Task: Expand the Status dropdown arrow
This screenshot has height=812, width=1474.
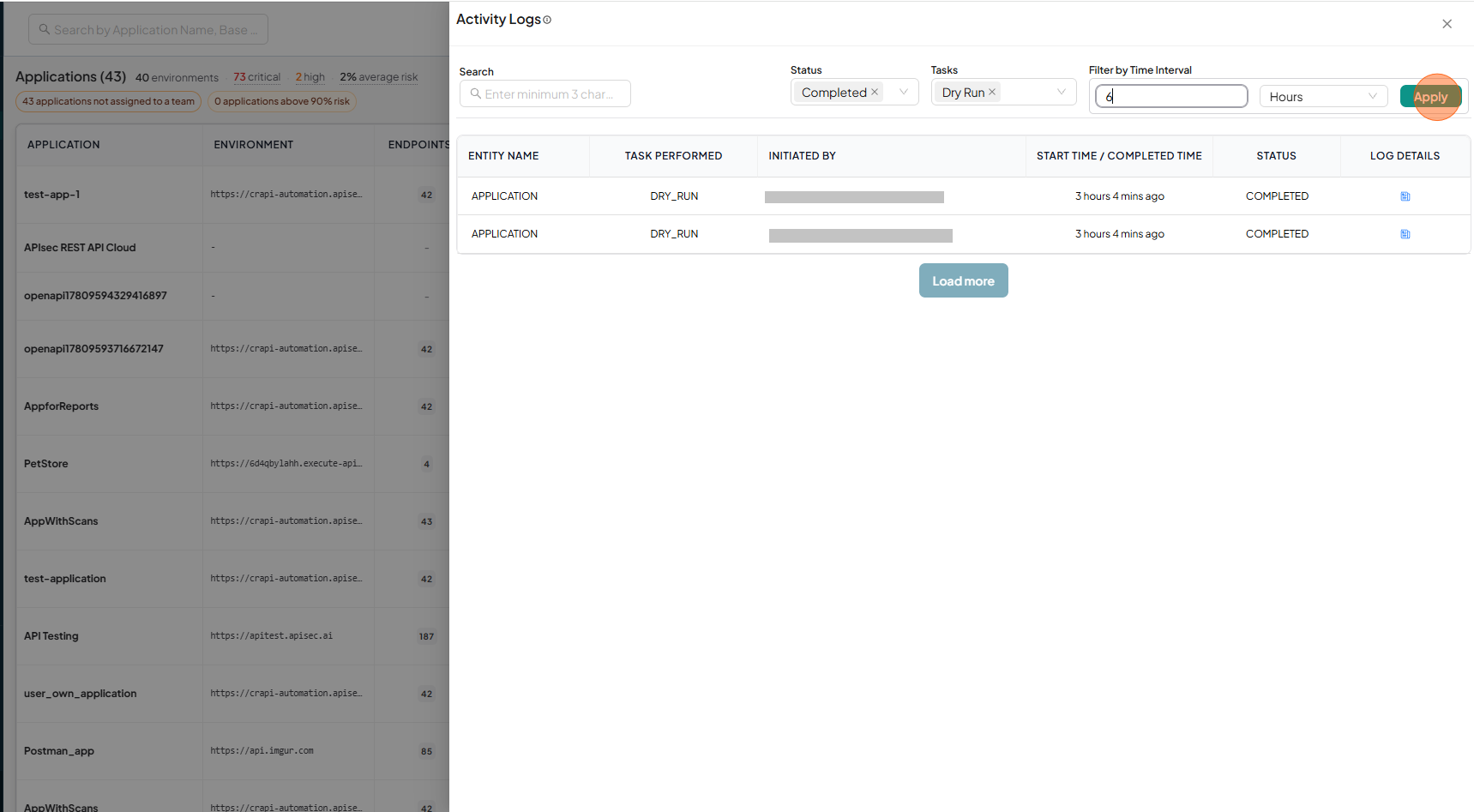Action: [x=904, y=92]
